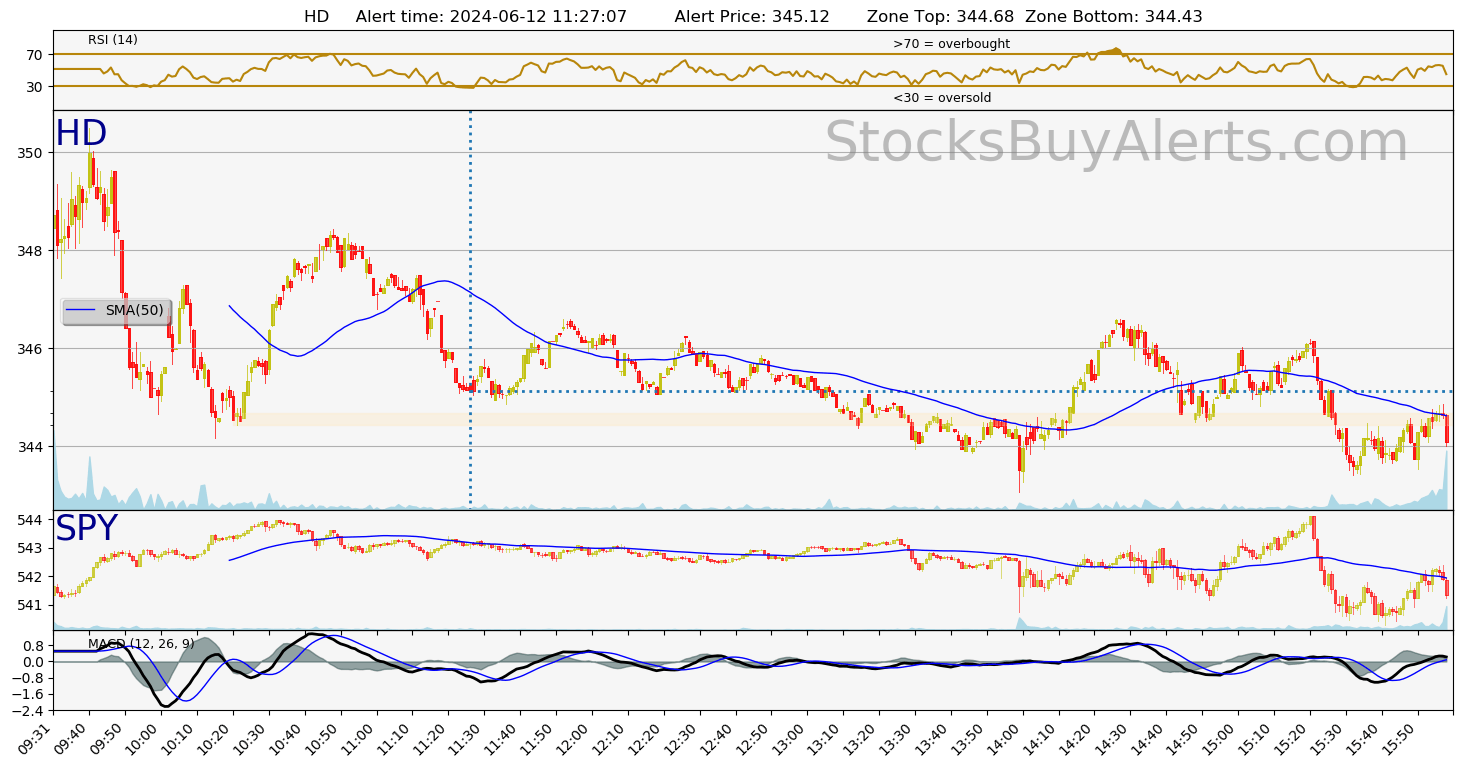Click the MACD axis value 0.8
Screen dimensions: 1468x768
pos(33,646)
